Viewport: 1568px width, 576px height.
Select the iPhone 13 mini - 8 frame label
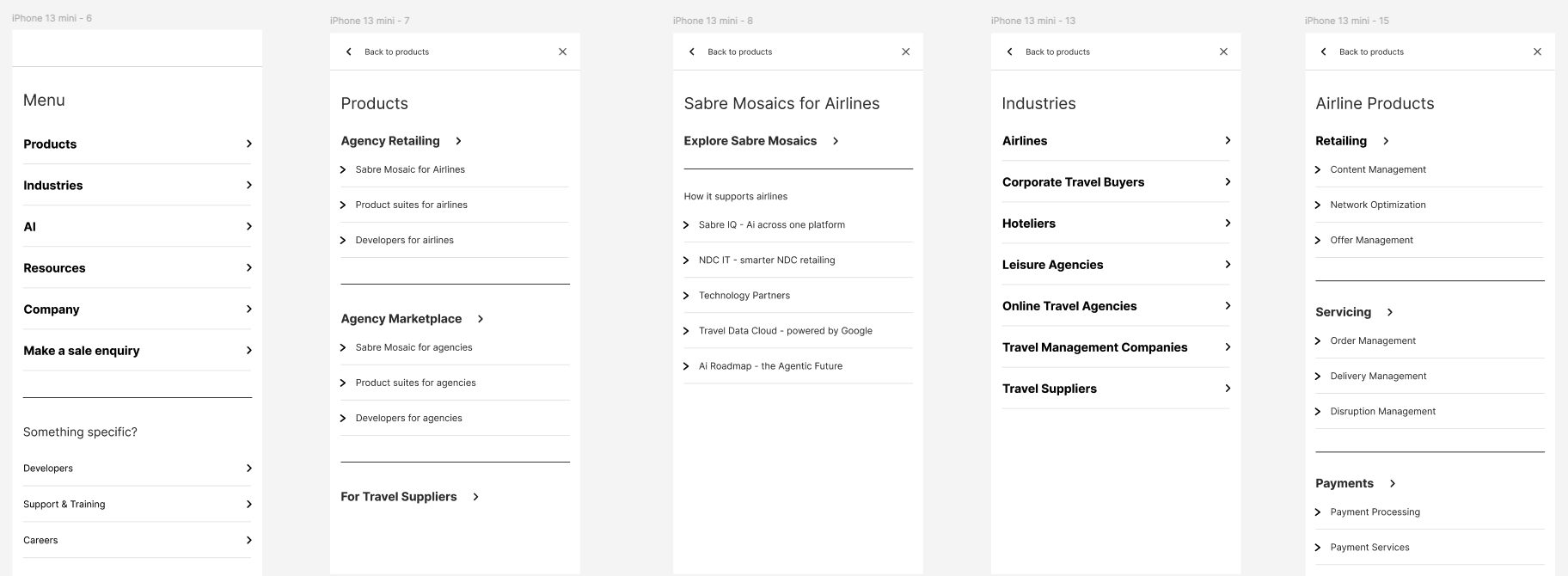[x=713, y=21]
